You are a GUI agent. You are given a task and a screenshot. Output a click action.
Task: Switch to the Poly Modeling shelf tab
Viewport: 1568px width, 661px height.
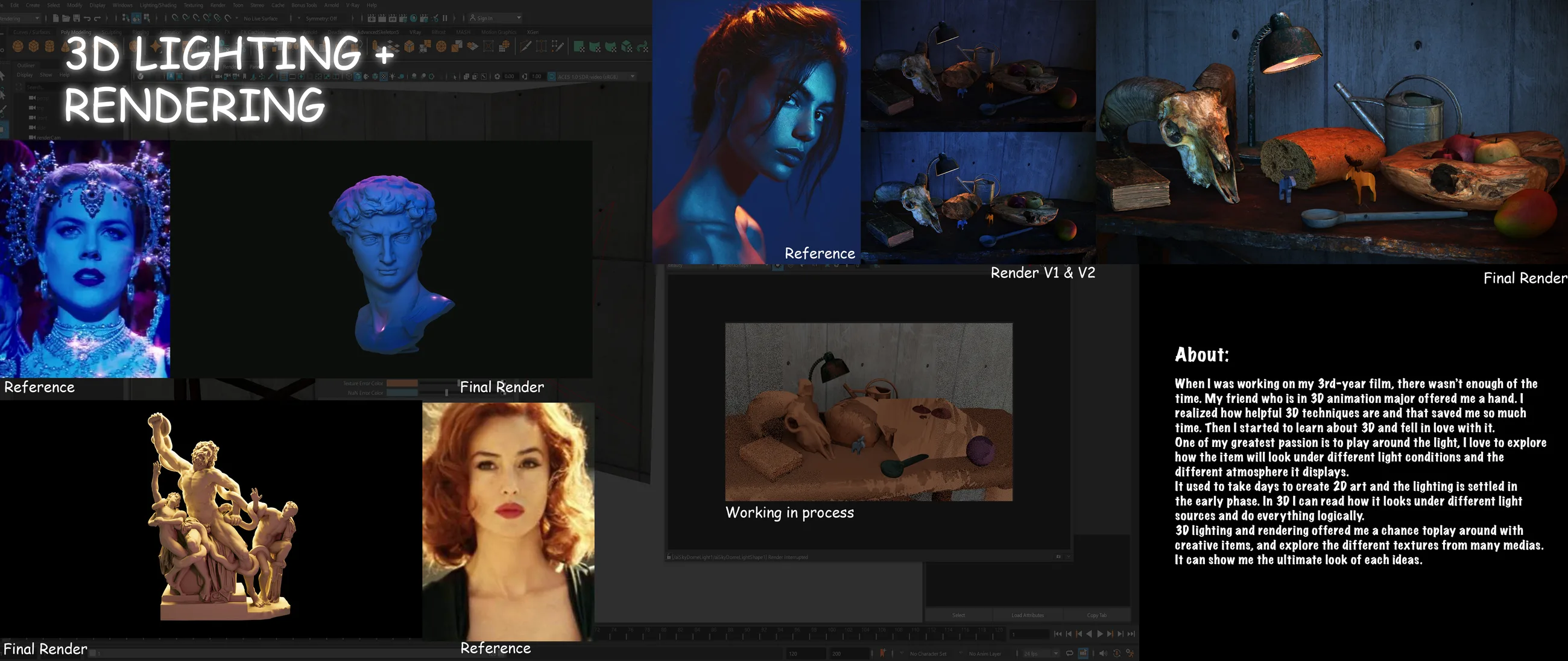[76, 32]
